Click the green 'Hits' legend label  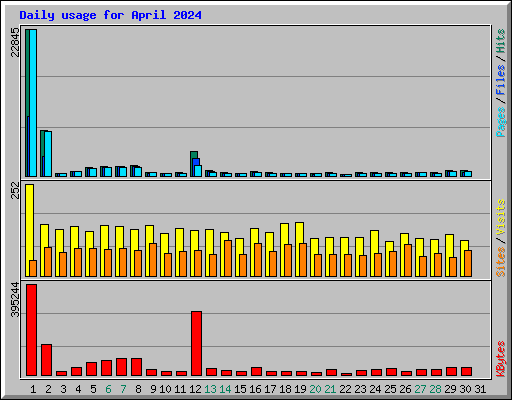[x=500, y=41]
